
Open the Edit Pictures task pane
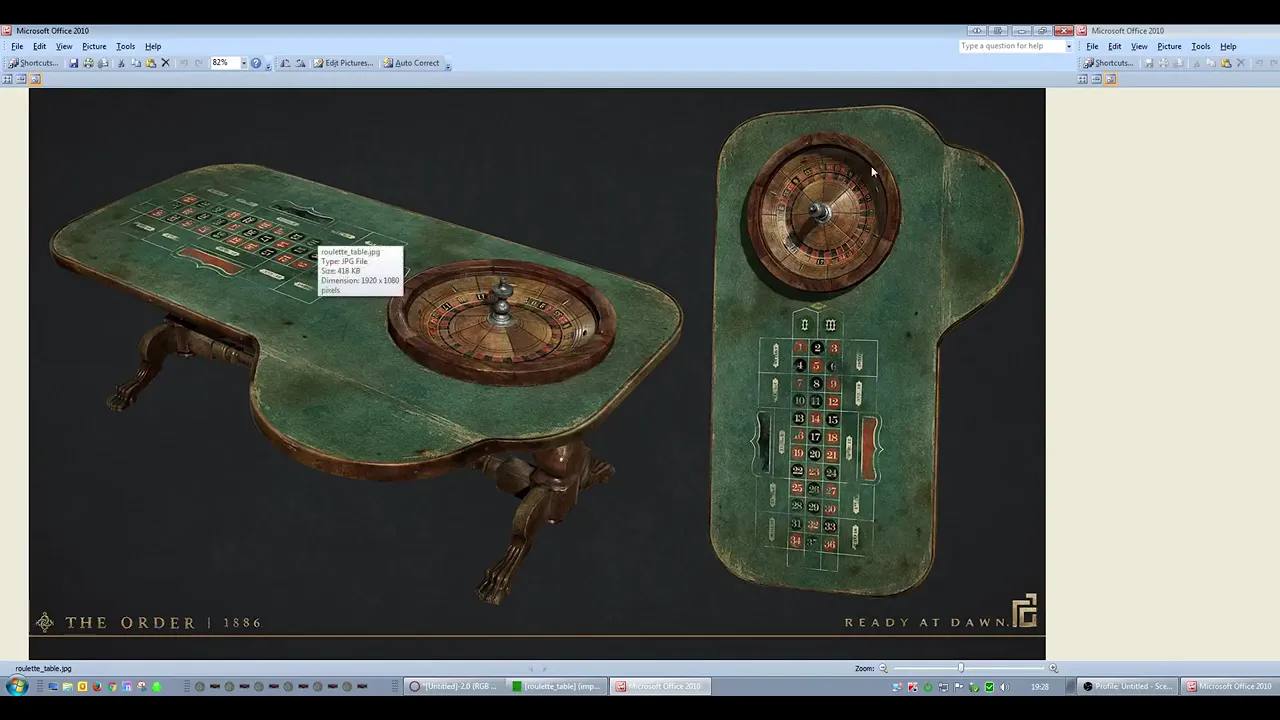[343, 63]
